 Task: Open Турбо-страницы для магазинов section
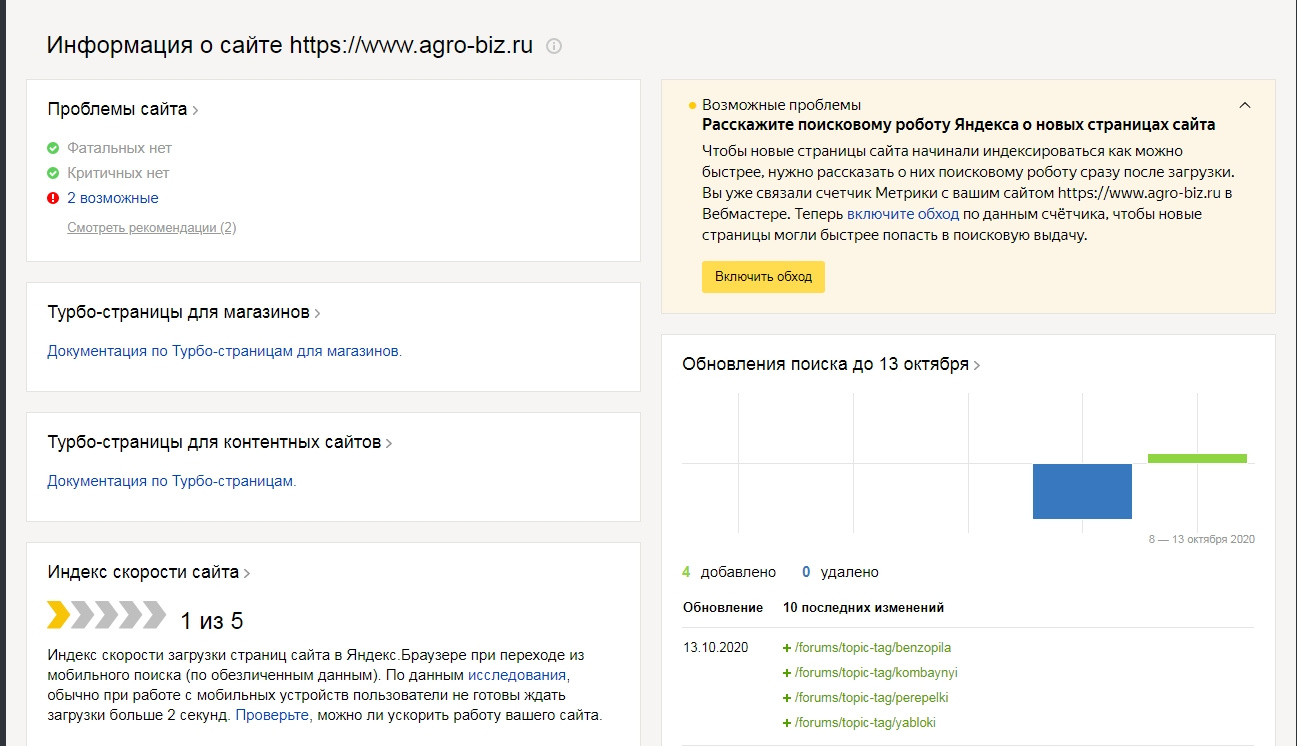(184, 312)
